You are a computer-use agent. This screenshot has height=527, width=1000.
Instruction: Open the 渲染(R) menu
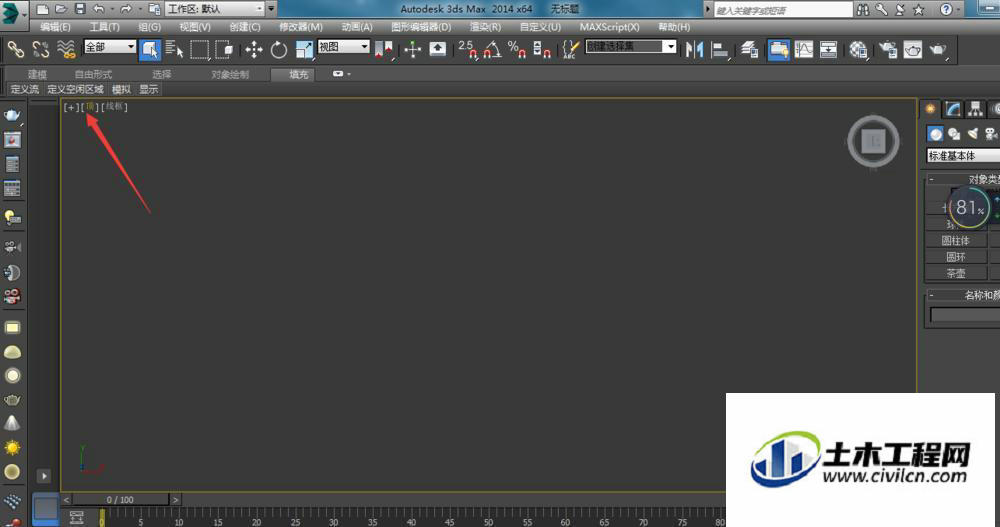[485, 27]
